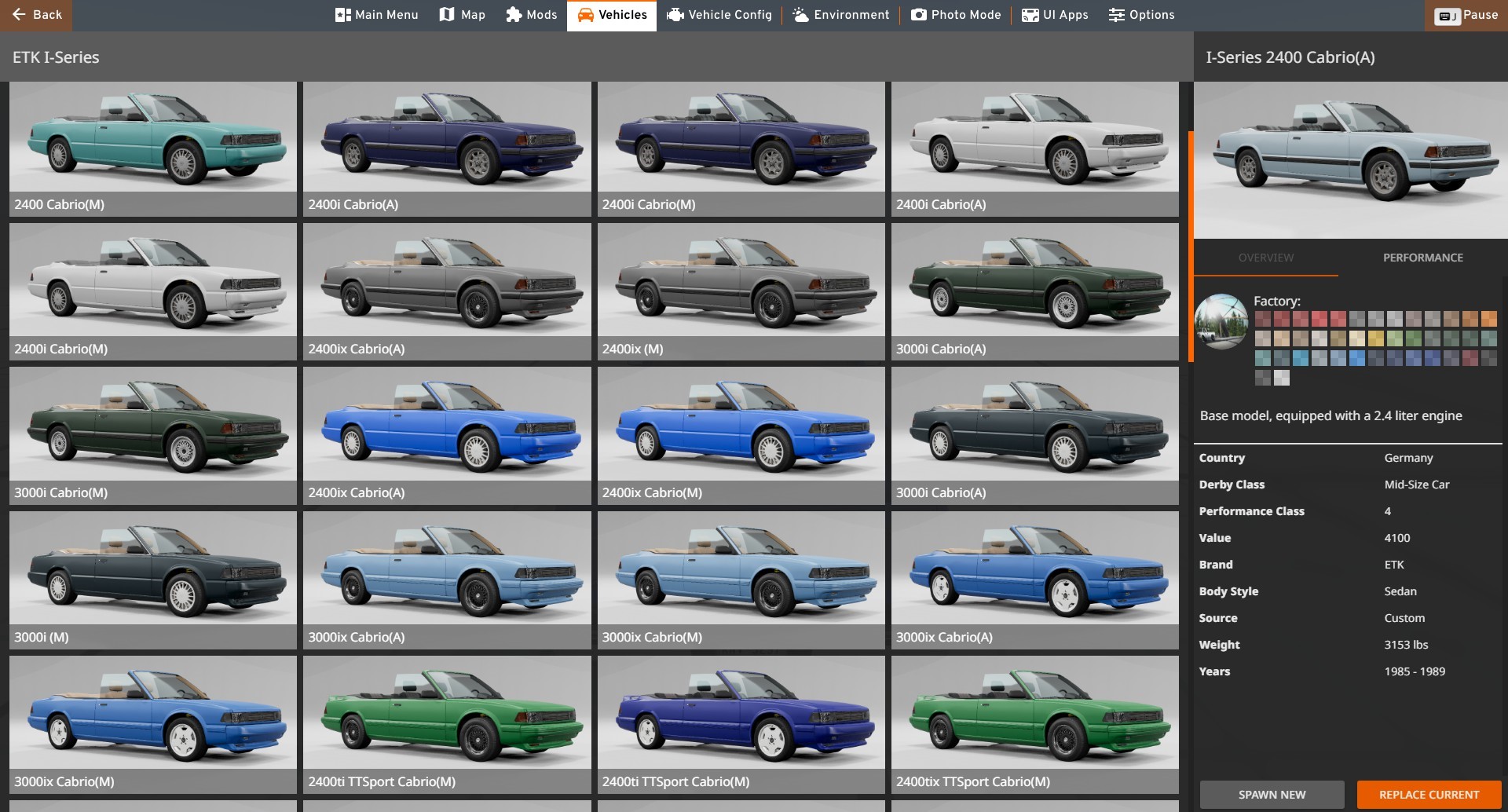Click the Body Style value Sedan
The height and width of the screenshot is (812, 1508).
tap(1400, 591)
